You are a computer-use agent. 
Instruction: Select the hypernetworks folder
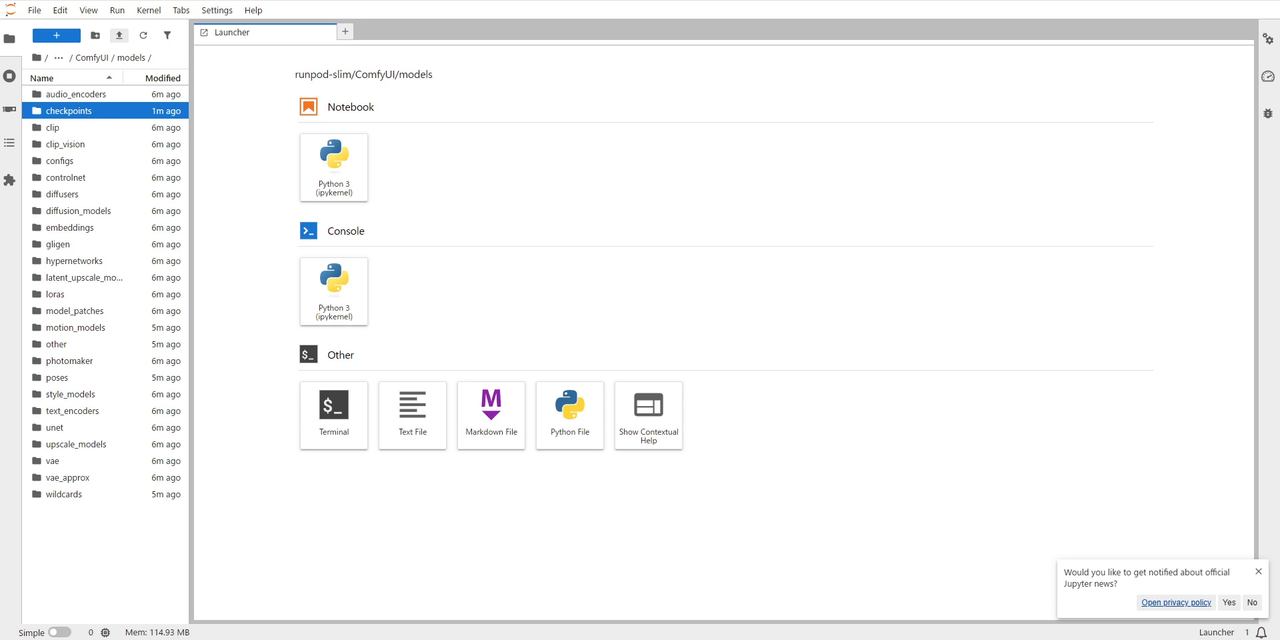(x=105, y=261)
